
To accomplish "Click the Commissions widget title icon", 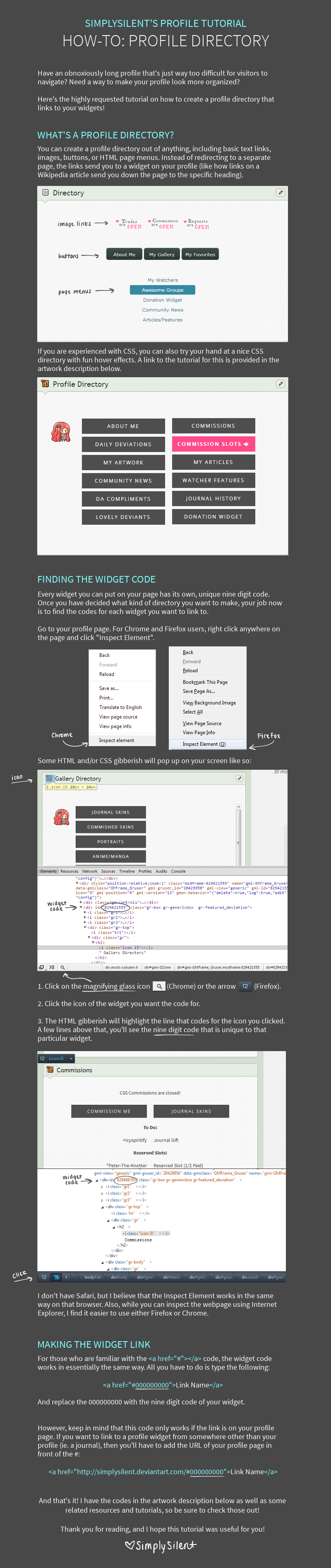I will (50, 1069).
